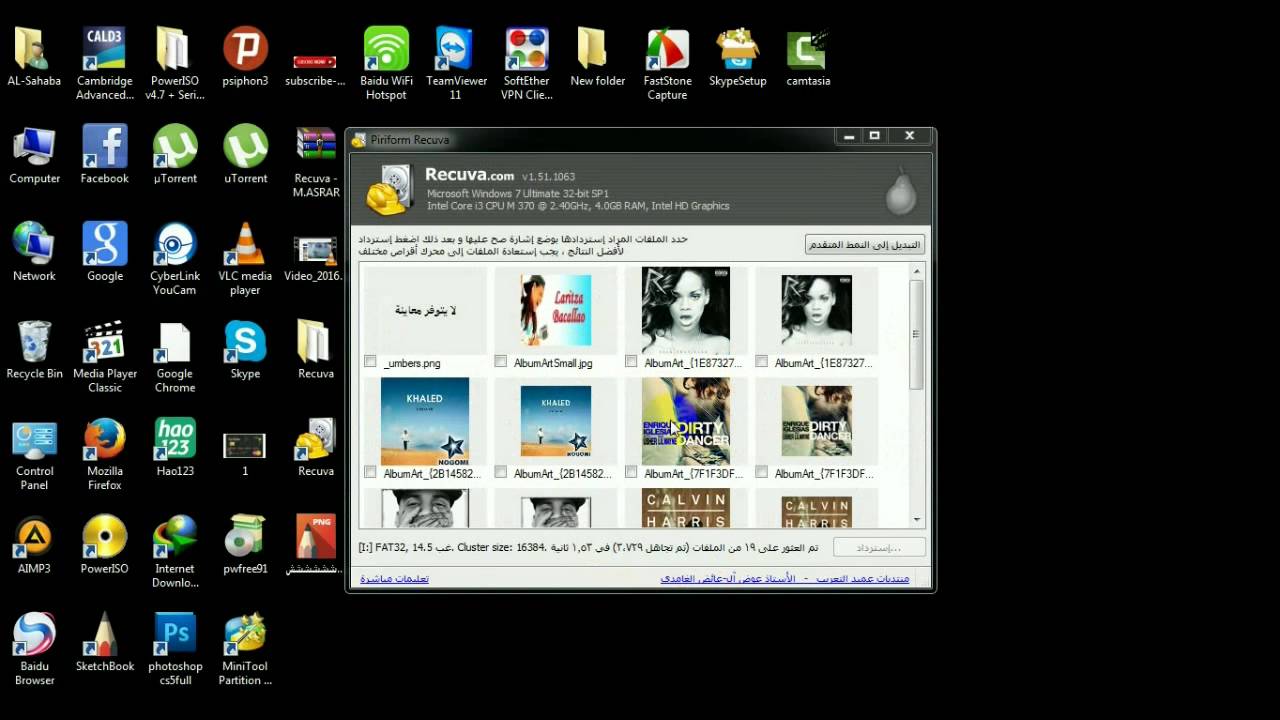Viewport: 1280px width, 720px height.
Task: Tick the checkbox for _umbers.png
Action: pyautogui.click(x=370, y=362)
